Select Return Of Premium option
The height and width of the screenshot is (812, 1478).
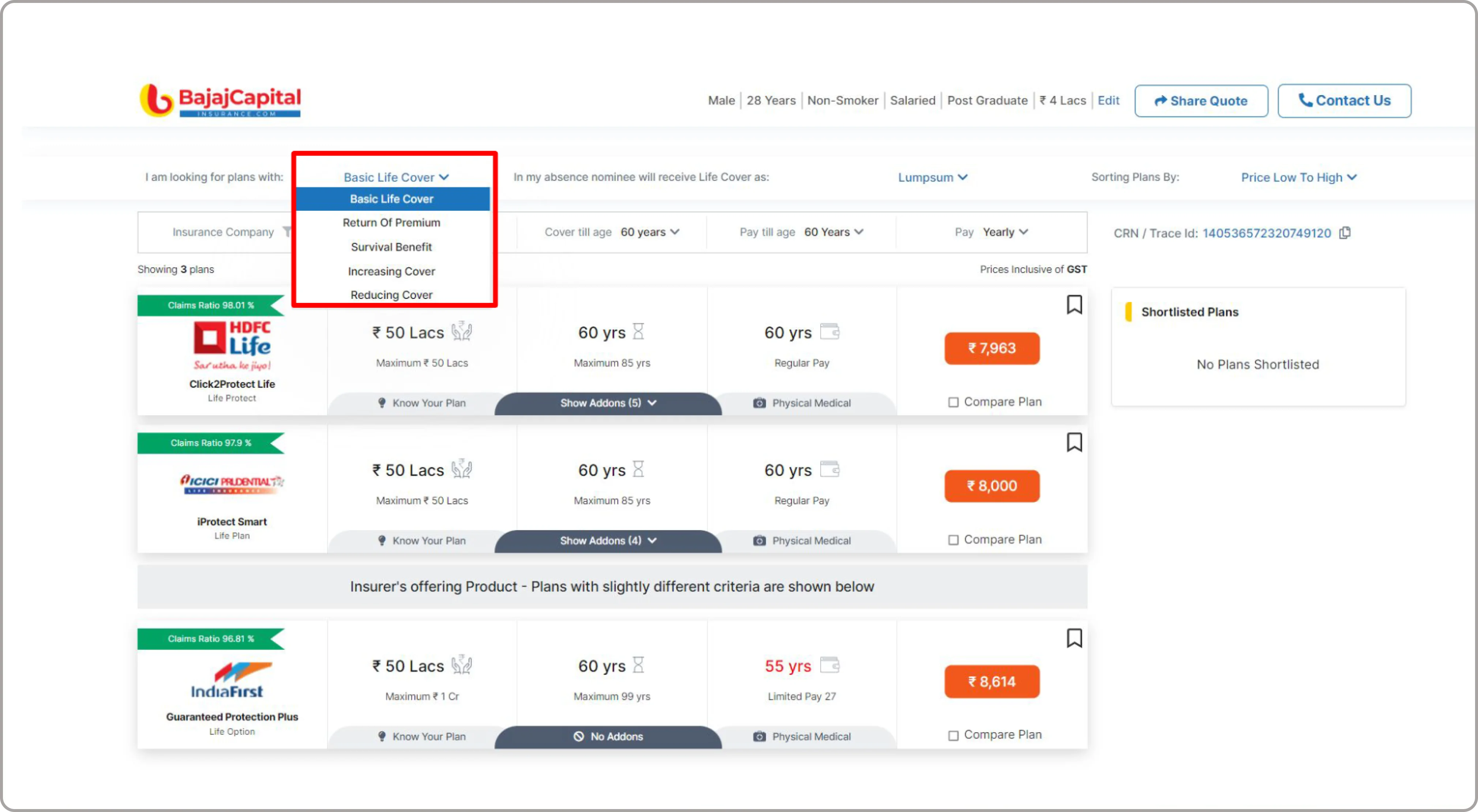[x=392, y=222]
